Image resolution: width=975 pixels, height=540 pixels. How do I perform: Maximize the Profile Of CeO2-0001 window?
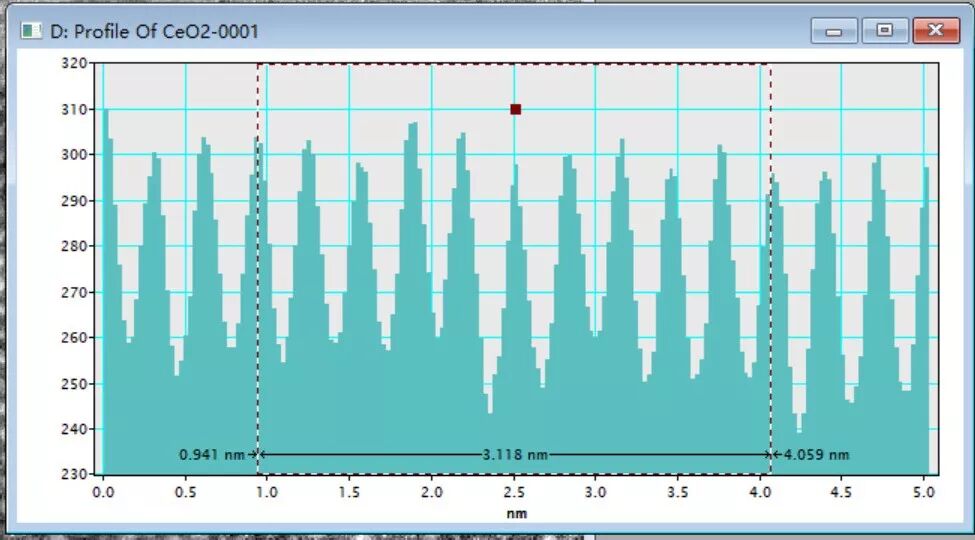[x=884, y=30]
